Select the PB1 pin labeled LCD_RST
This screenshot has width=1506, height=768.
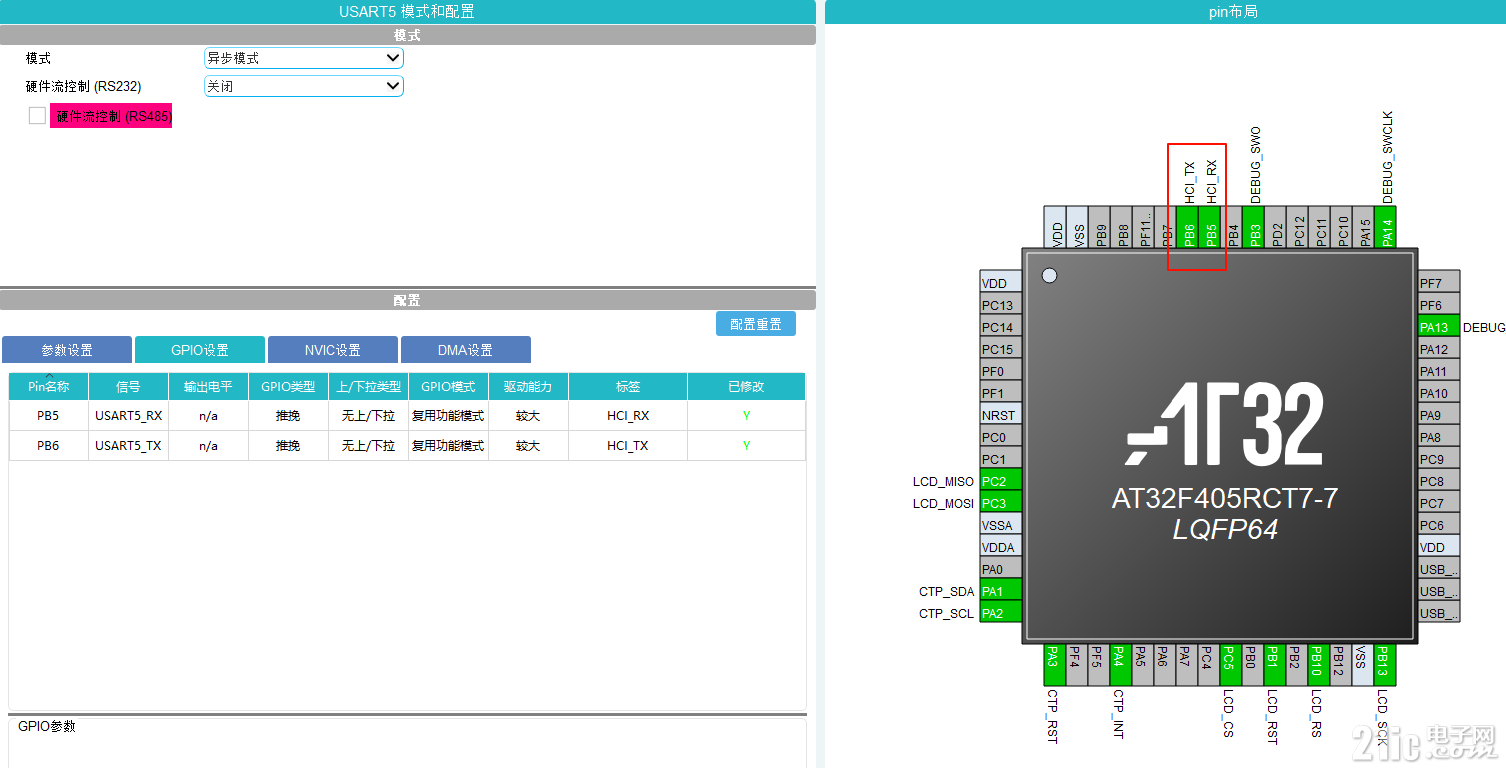coord(1273,665)
